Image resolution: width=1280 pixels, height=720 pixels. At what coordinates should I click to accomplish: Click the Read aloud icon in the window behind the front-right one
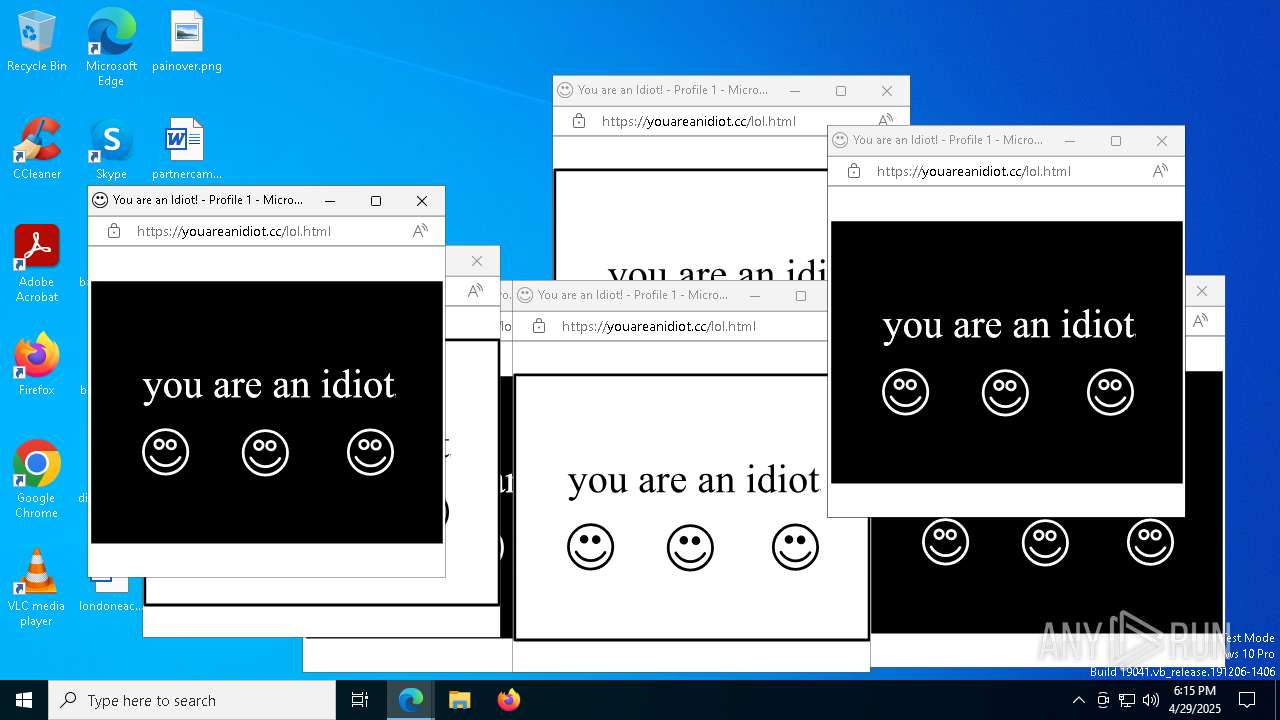point(1200,321)
